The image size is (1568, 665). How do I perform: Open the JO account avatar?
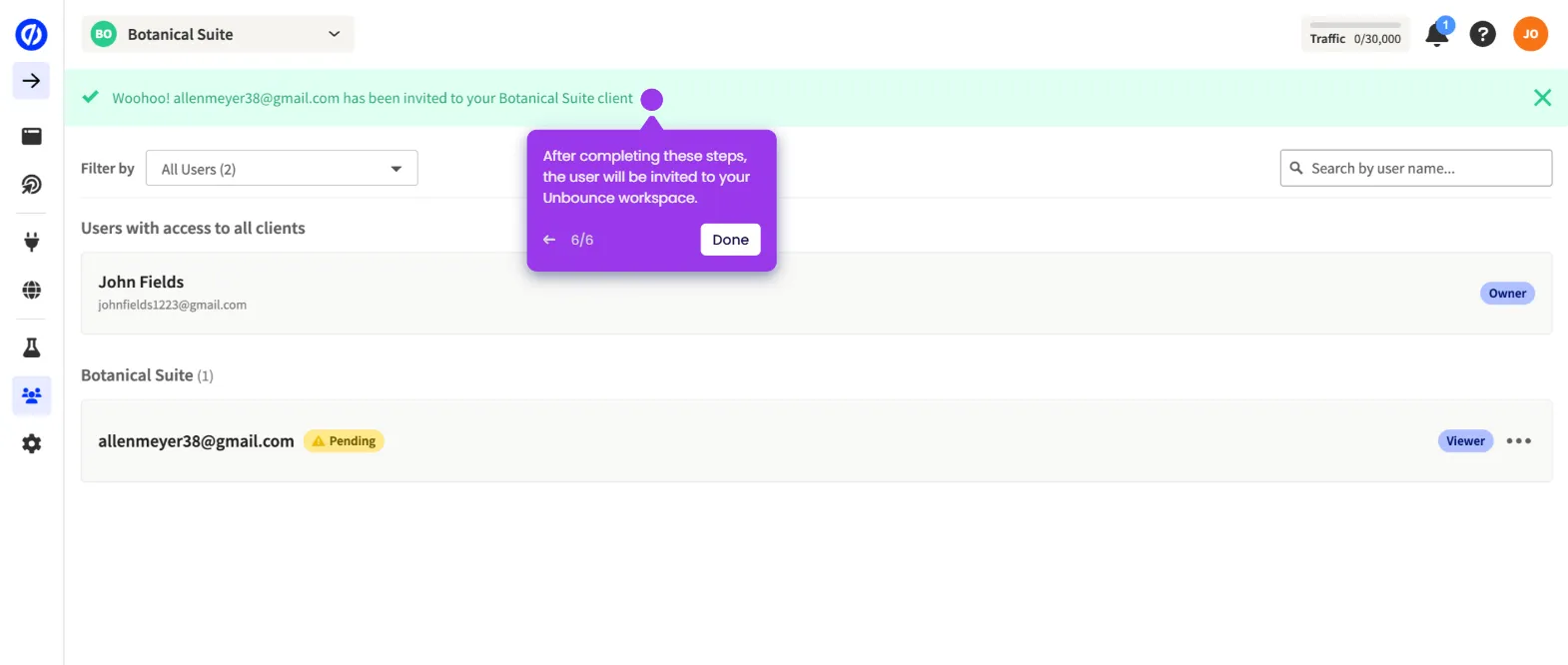point(1530,34)
